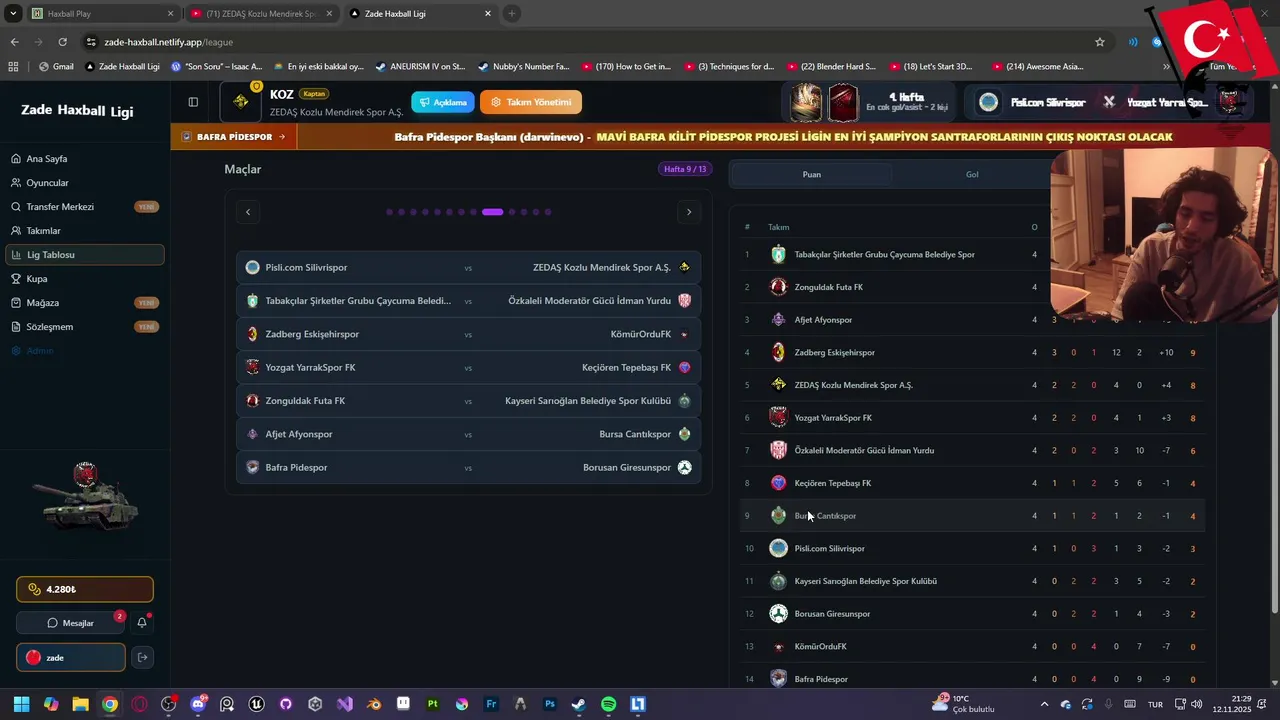Click Bursa Cantıkspor logo in match list
The width and height of the screenshot is (1280, 720).
[x=684, y=434]
